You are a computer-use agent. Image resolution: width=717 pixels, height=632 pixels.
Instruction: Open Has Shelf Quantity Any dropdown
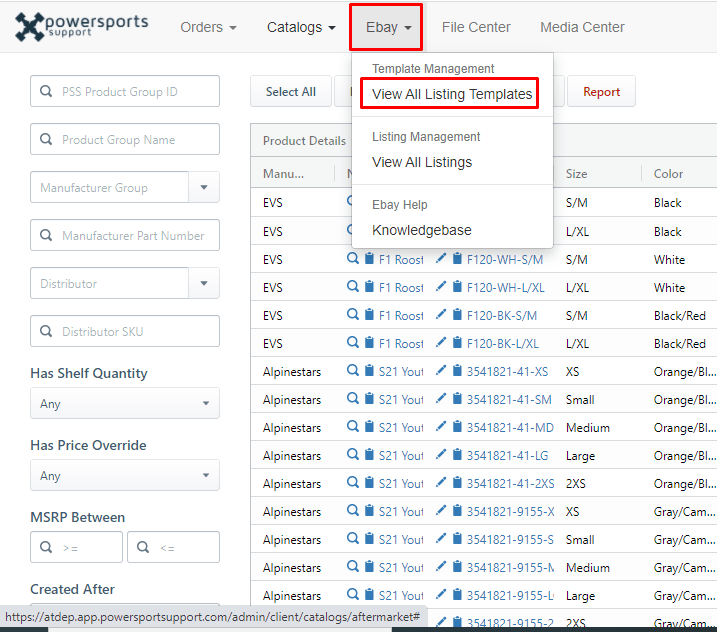coord(125,403)
